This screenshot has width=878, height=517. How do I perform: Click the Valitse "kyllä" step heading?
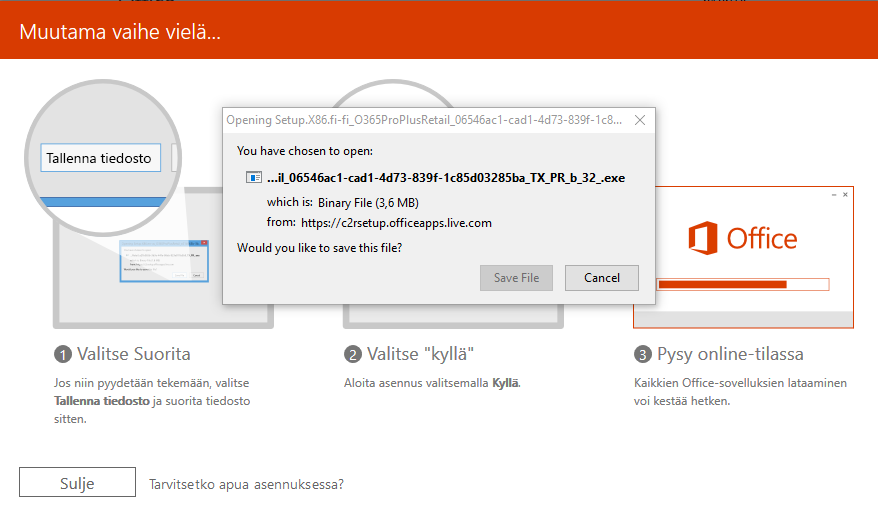click(x=420, y=354)
